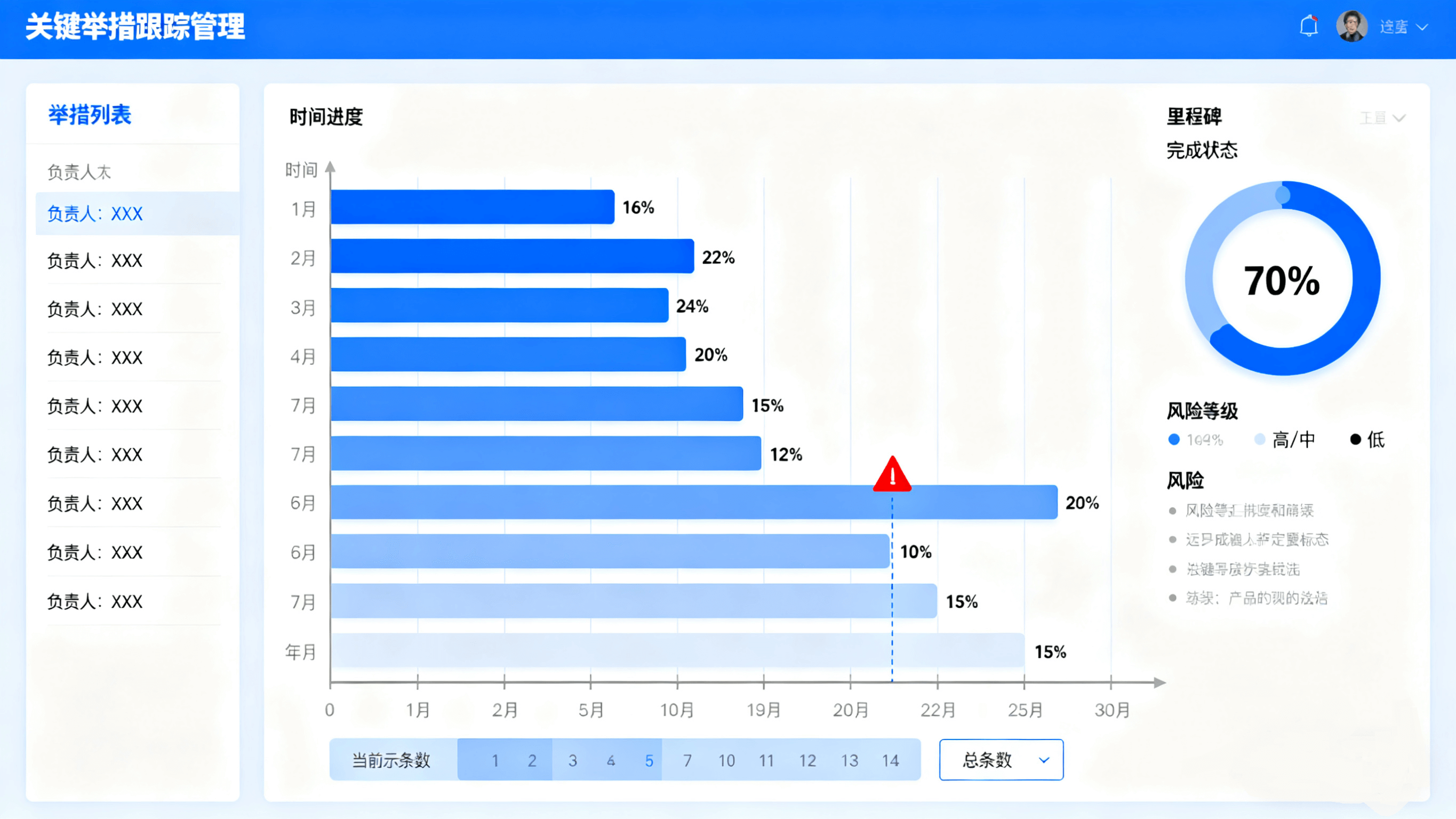Screen dimensions: 1456x819
Task: Go to page 5 in pagination
Action: pyautogui.click(x=649, y=761)
